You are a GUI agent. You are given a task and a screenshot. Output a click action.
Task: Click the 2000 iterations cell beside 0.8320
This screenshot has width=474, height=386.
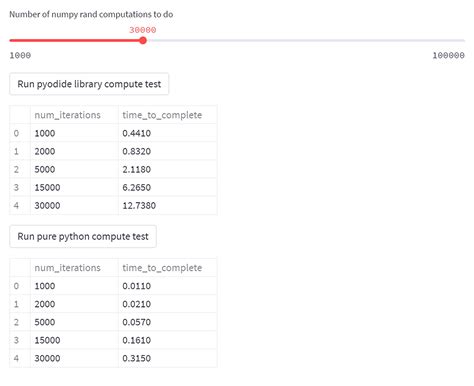(74, 151)
